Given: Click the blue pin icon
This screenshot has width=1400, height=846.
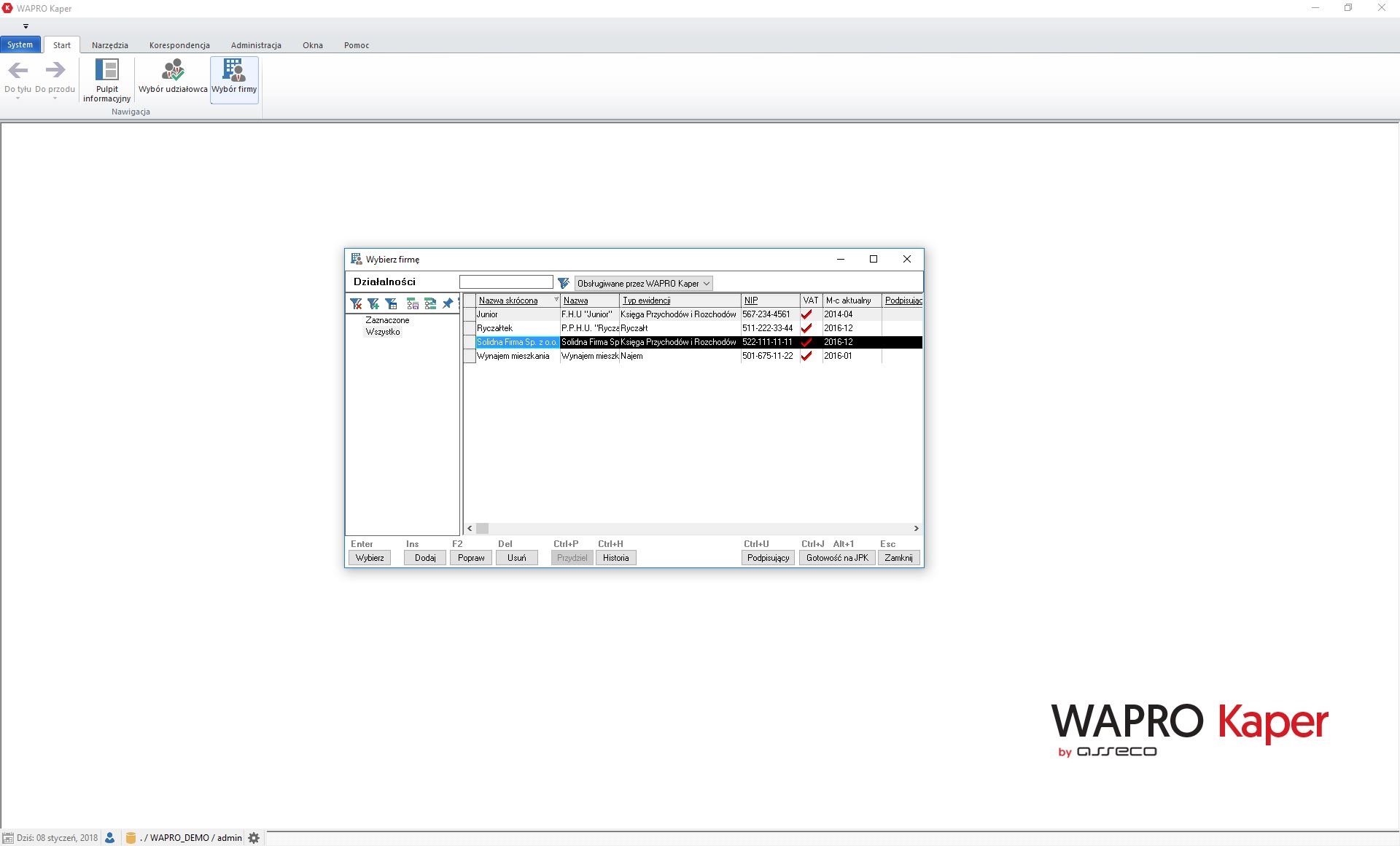Looking at the screenshot, I should [x=448, y=303].
